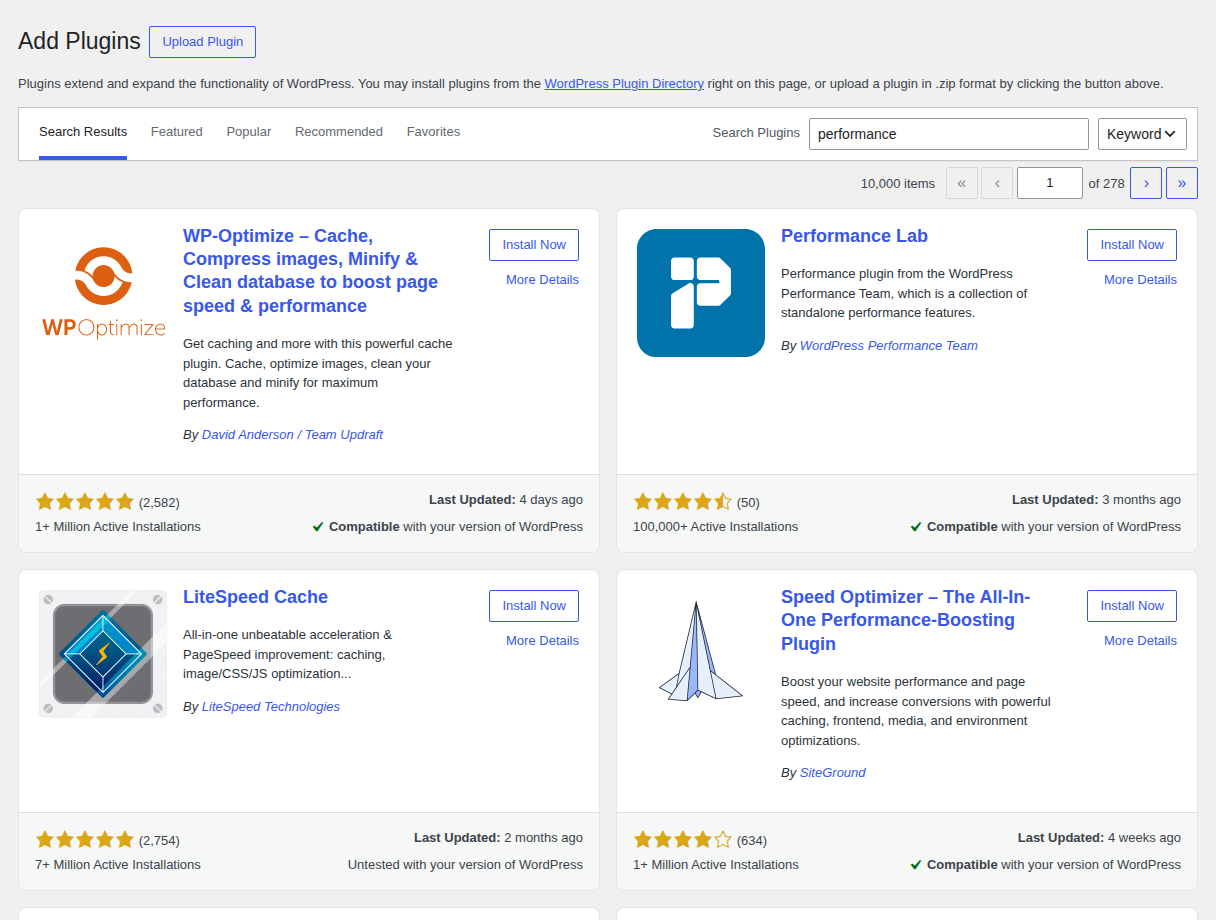Install the Speed Optimizer plugin now
Viewport: 1216px width, 920px height.
coord(1132,606)
